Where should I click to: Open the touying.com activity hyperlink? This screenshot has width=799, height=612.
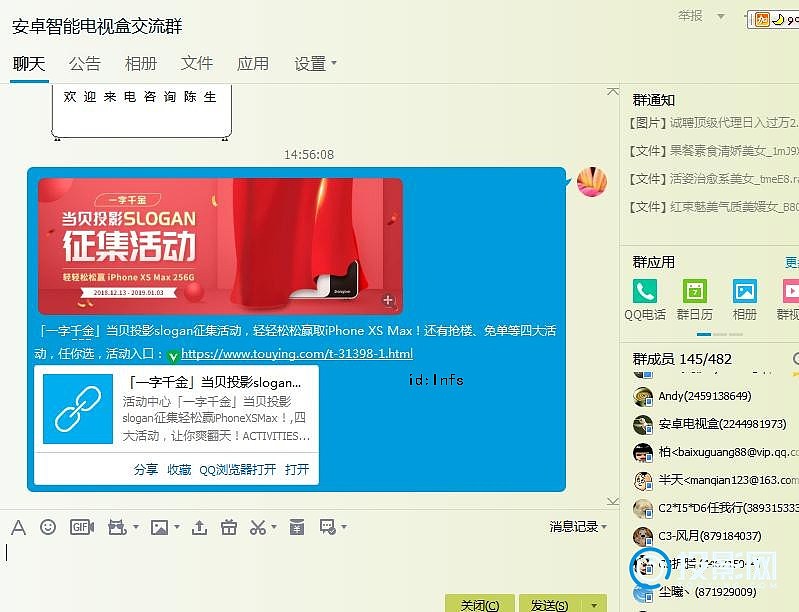point(297,354)
